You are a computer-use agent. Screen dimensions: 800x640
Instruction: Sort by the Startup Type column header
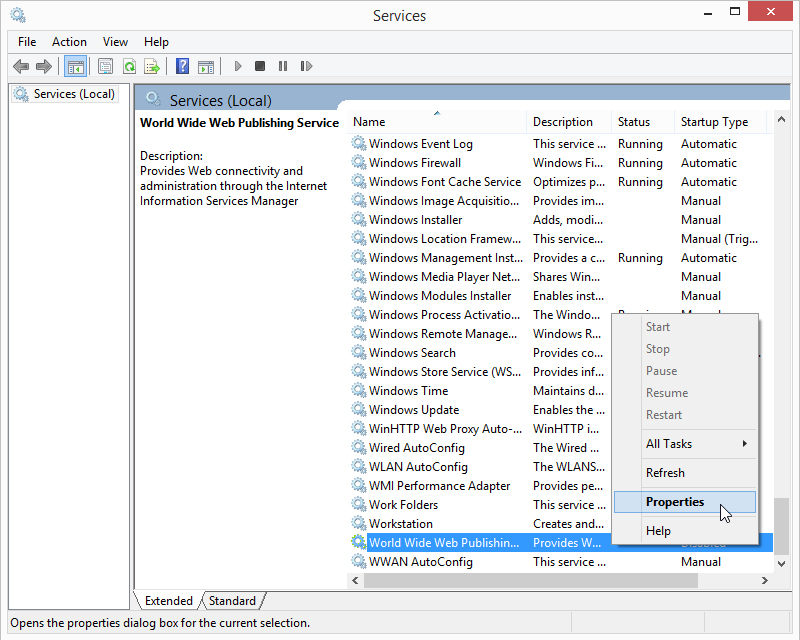pos(720,122)
